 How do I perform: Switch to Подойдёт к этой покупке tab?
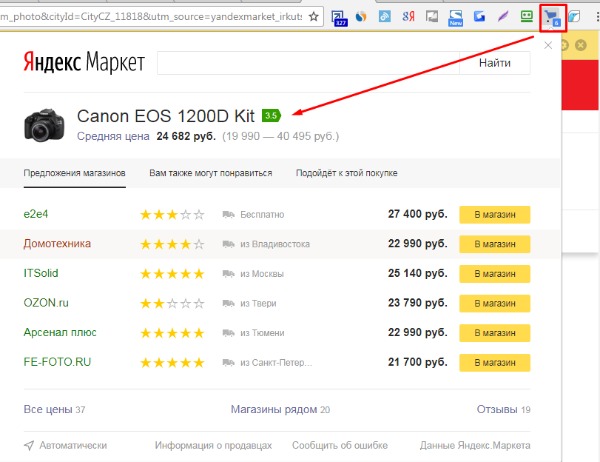tap(347, 173)
